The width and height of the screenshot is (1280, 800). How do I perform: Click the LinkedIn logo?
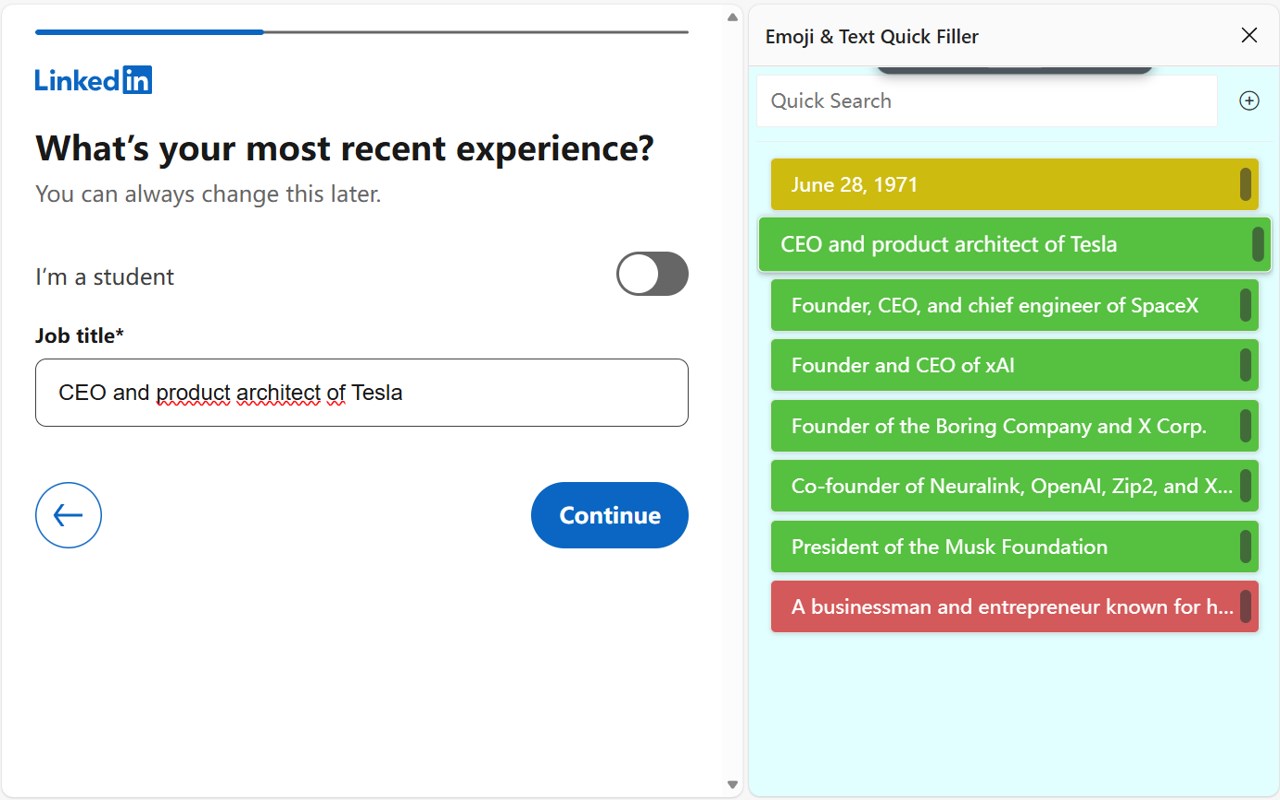[93, 80]
